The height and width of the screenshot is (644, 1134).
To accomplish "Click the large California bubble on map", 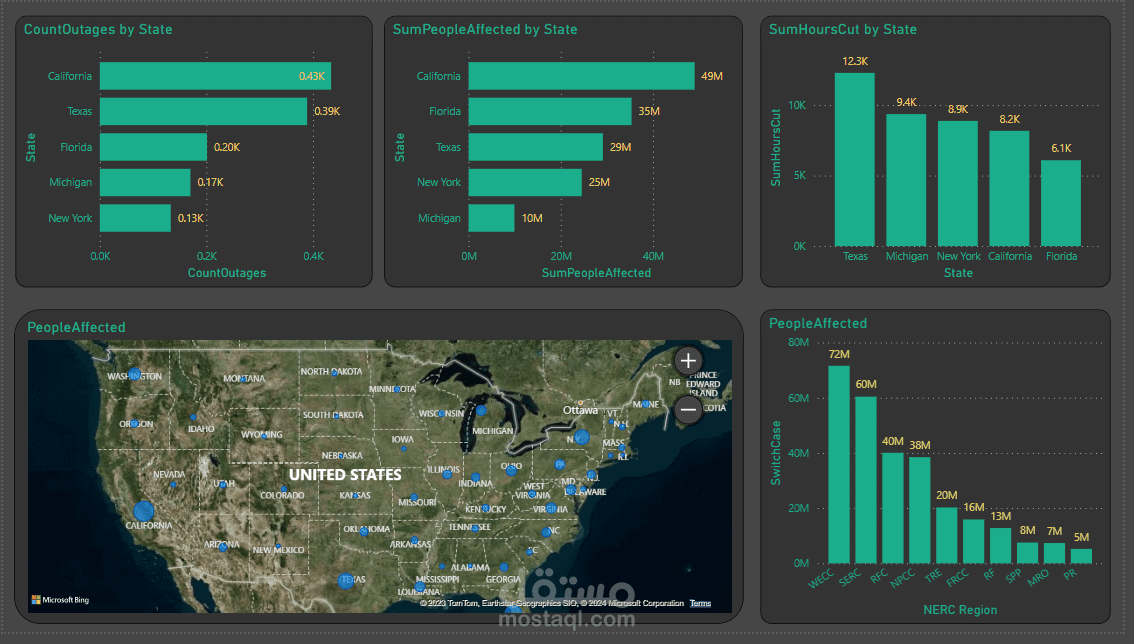I will point(144,511).
